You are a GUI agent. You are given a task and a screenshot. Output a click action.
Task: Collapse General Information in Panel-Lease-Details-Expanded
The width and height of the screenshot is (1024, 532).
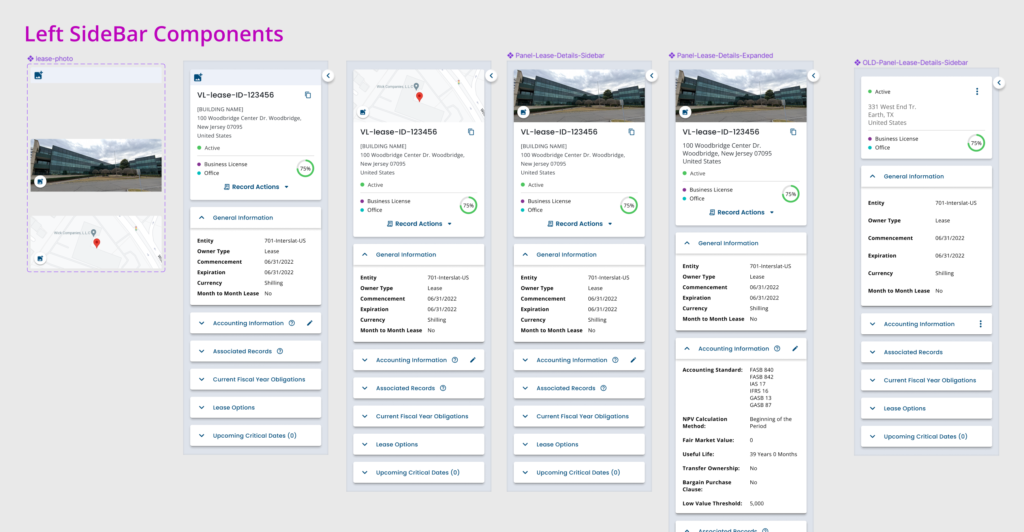(685, 243)
